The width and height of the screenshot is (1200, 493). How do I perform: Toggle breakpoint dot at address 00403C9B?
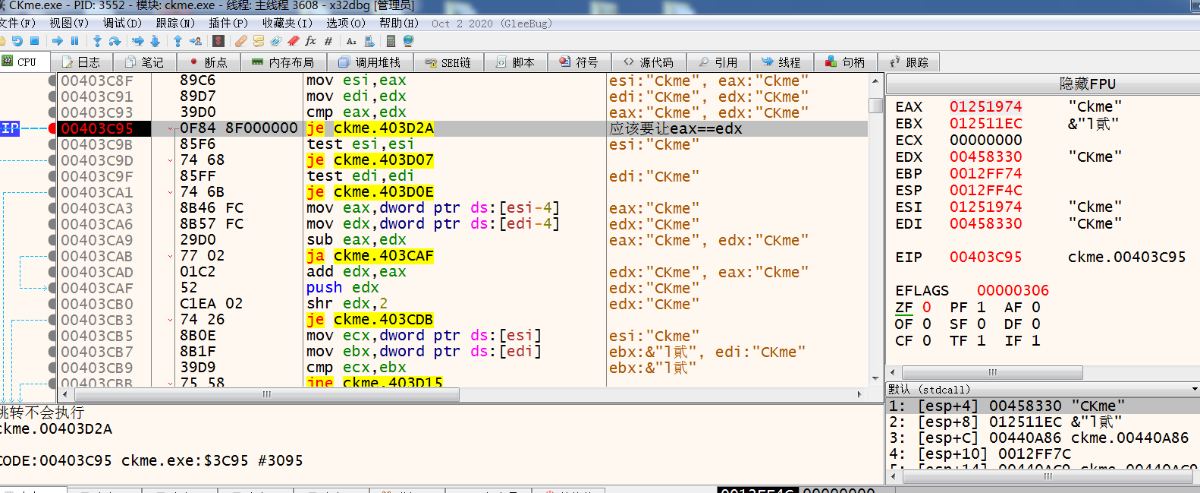[52, 145]
